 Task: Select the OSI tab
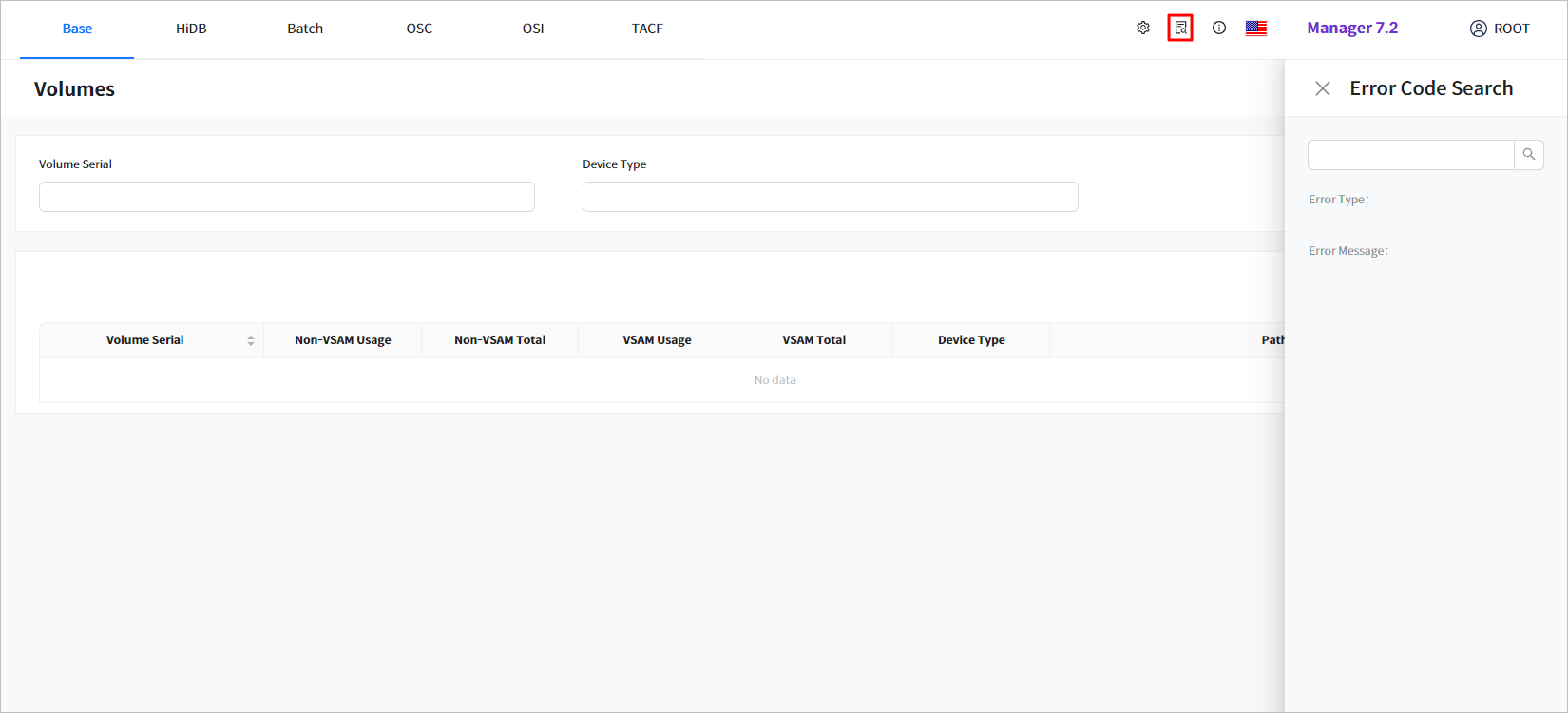click(x=533, y=29)
